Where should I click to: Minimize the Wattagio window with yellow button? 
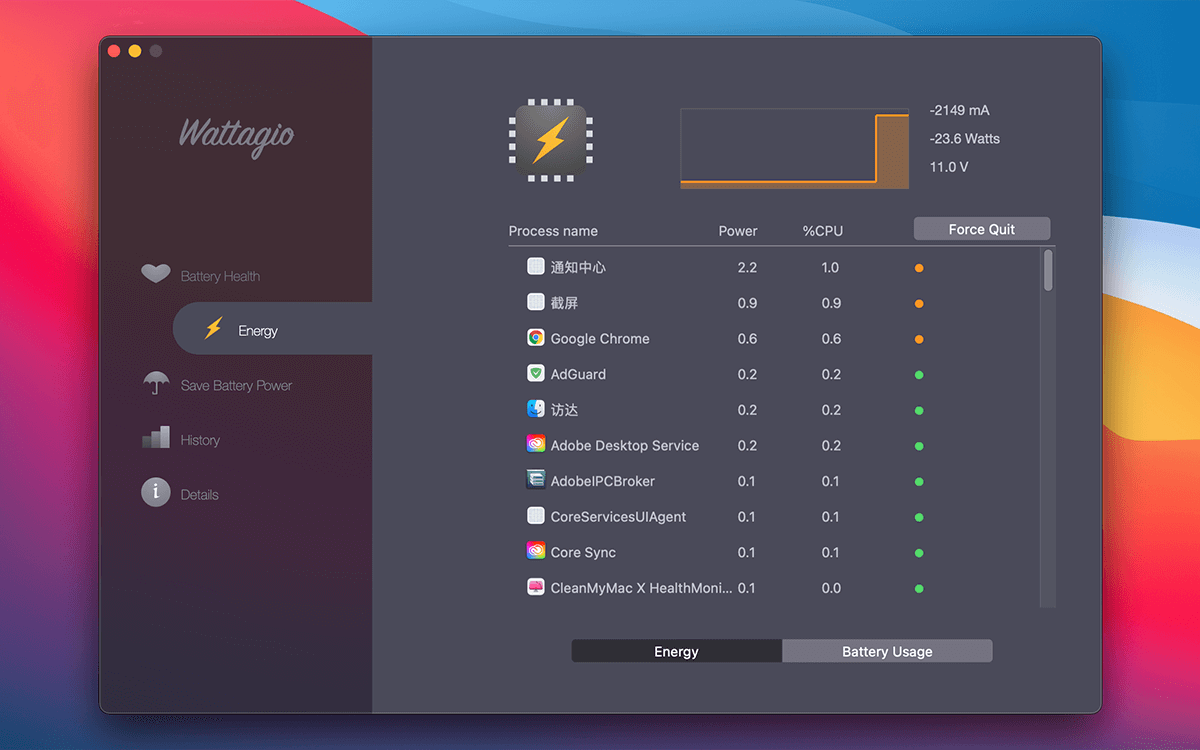coord(134,51)
